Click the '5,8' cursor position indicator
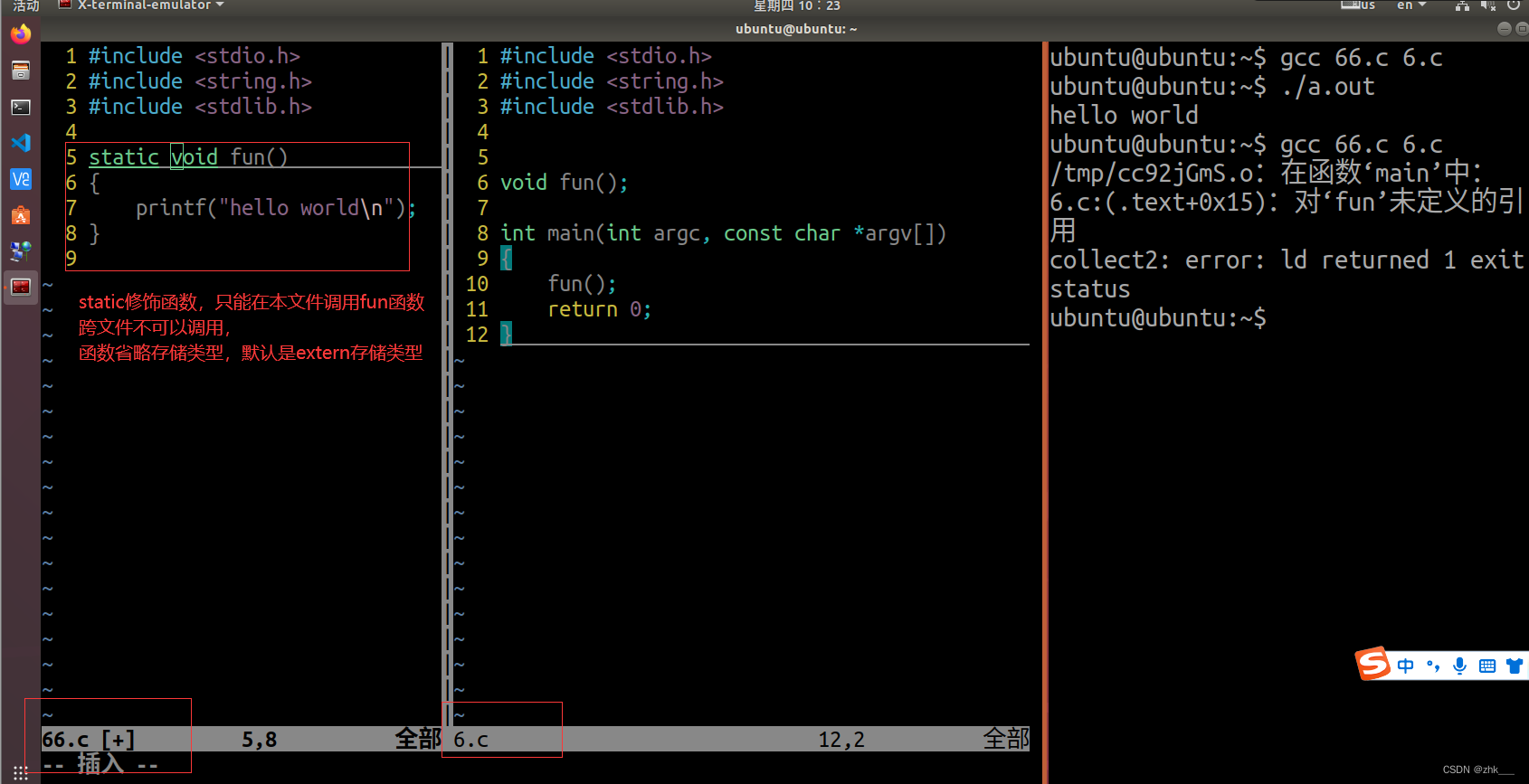 (x=259, y=740)
